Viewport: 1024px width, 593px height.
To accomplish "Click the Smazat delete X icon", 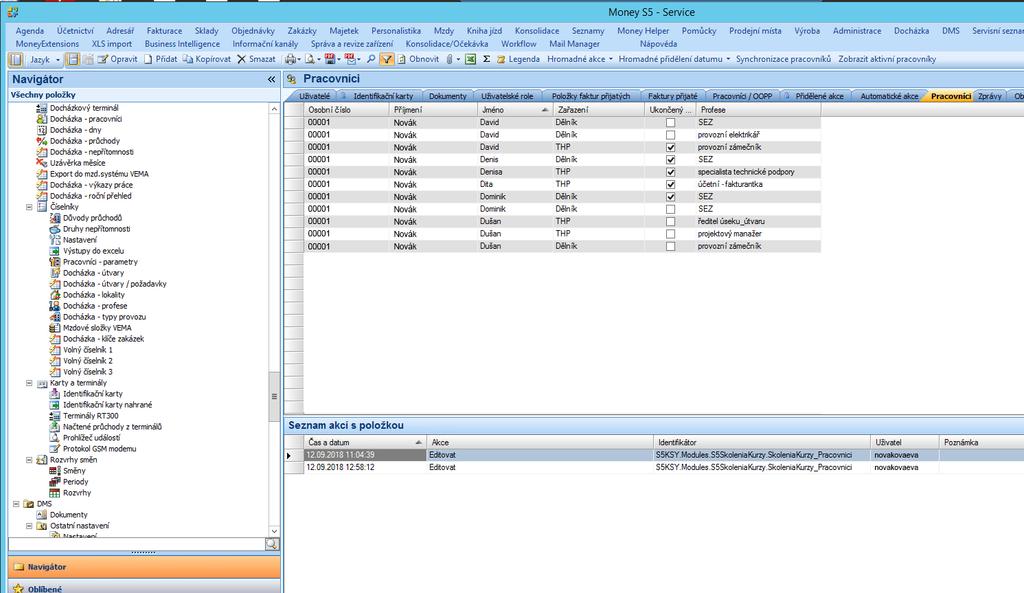I will 242,59.
